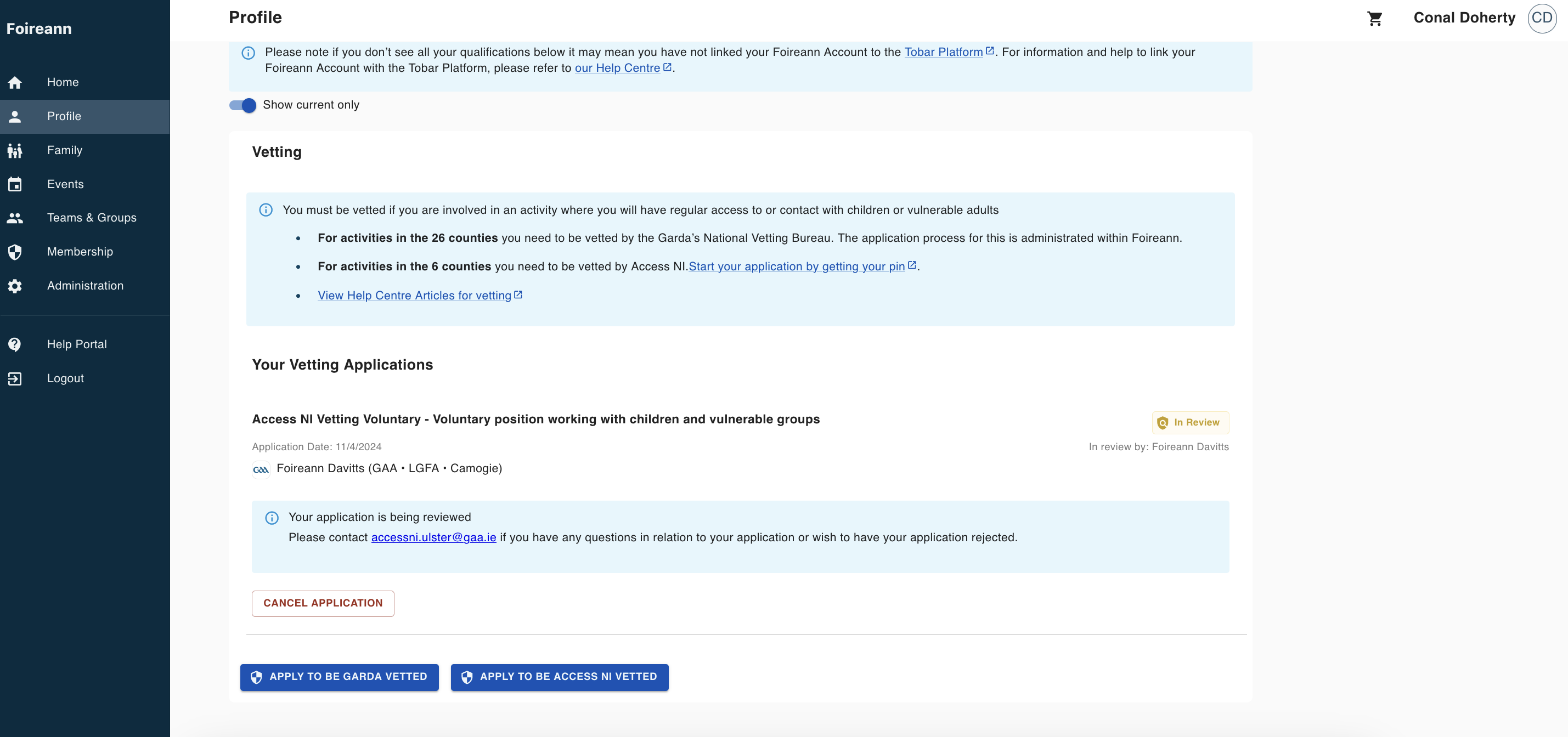This screenshot has height=737, width=1568.
Task: Click the CD user avatar circle
Action: [x=1541, y=18]
